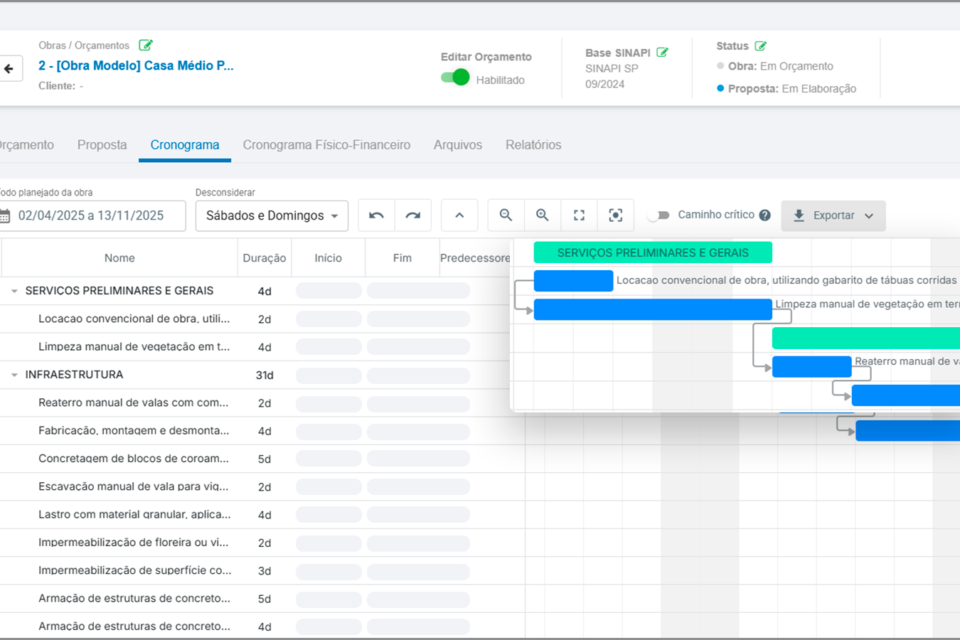Edit the Status pencil icon
960x640 pixels.
(760, 46)
